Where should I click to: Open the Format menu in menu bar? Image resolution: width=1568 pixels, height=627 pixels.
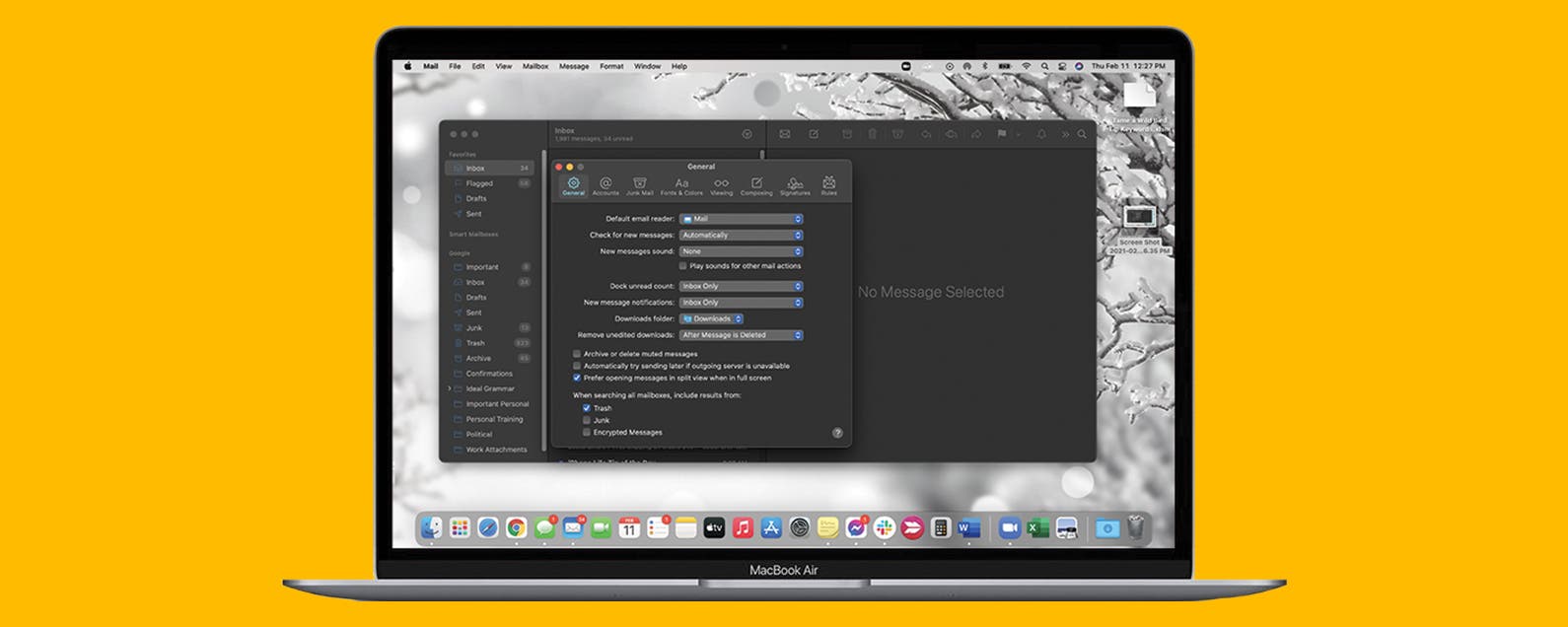611,67
